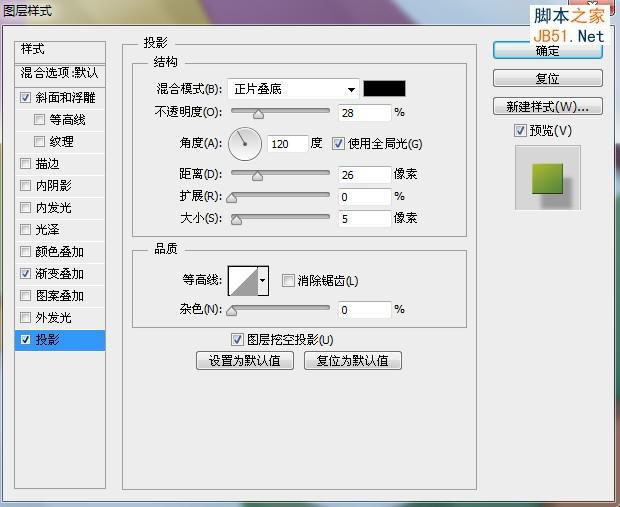Click the 距离 value field showing 26
The width and height of the screenshot is (620, 507).
[365, 175]
